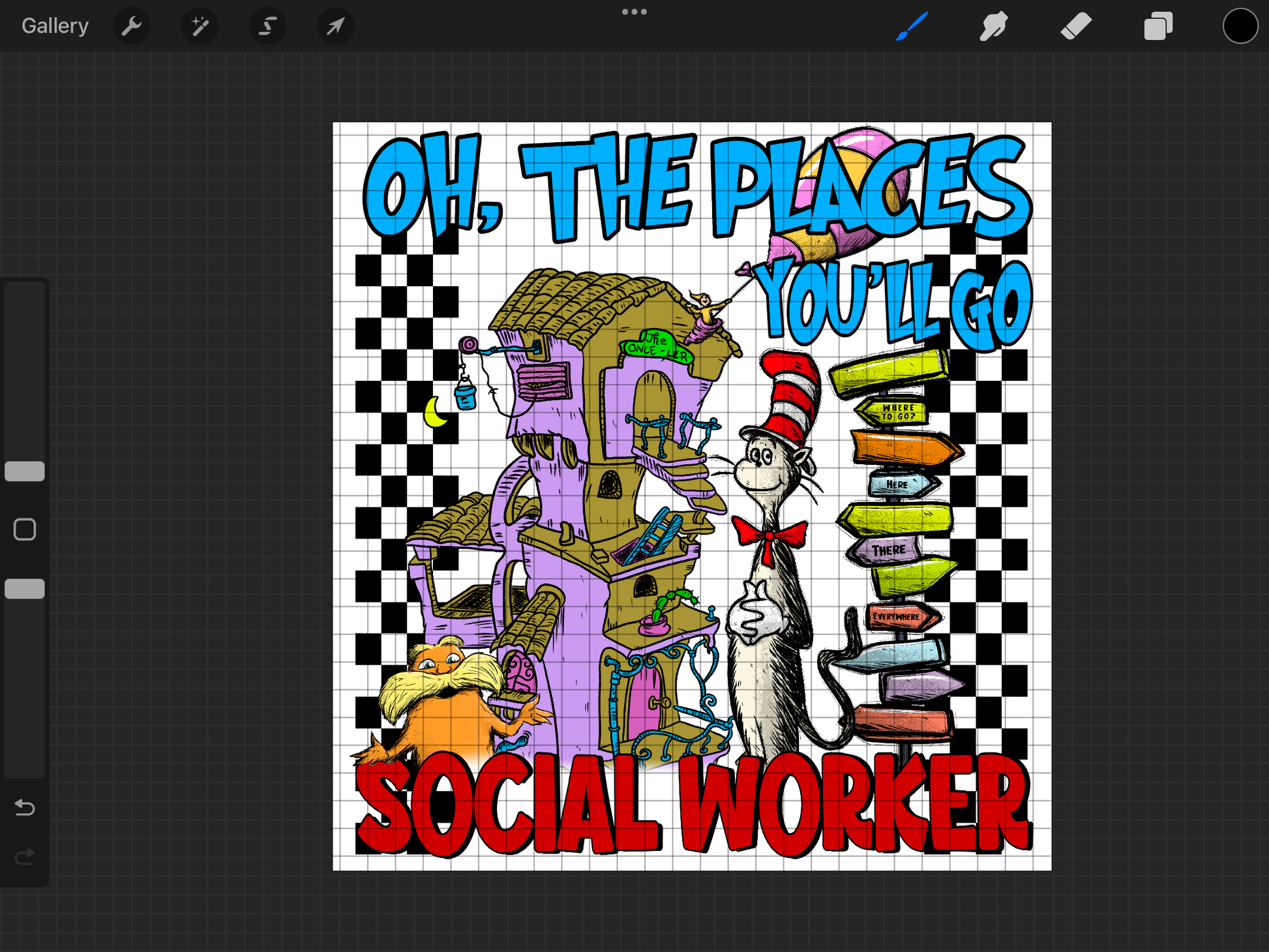Open the black color swatch picker

point(1240,26)
